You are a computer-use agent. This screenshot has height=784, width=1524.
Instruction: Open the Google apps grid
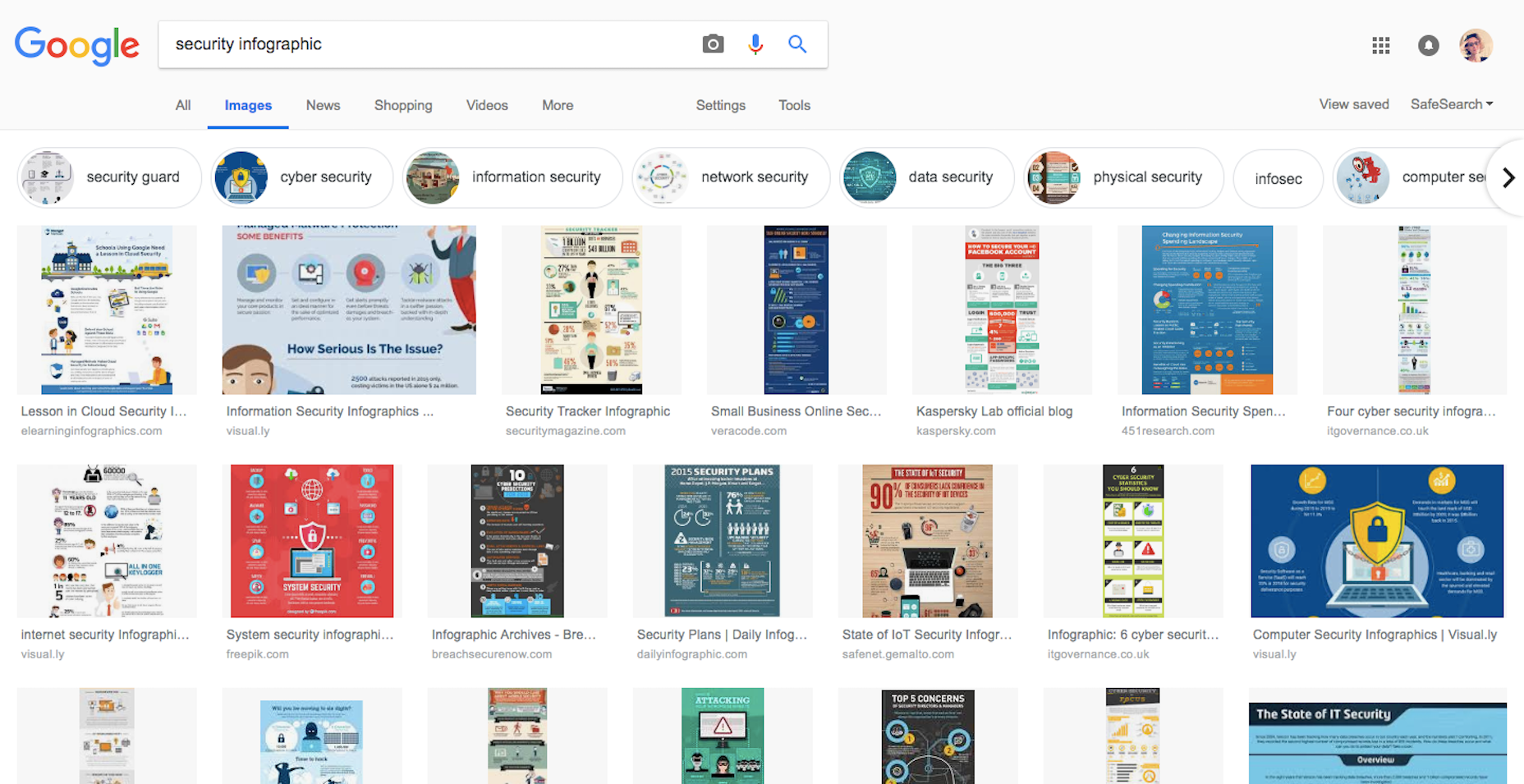(1381, 46)
